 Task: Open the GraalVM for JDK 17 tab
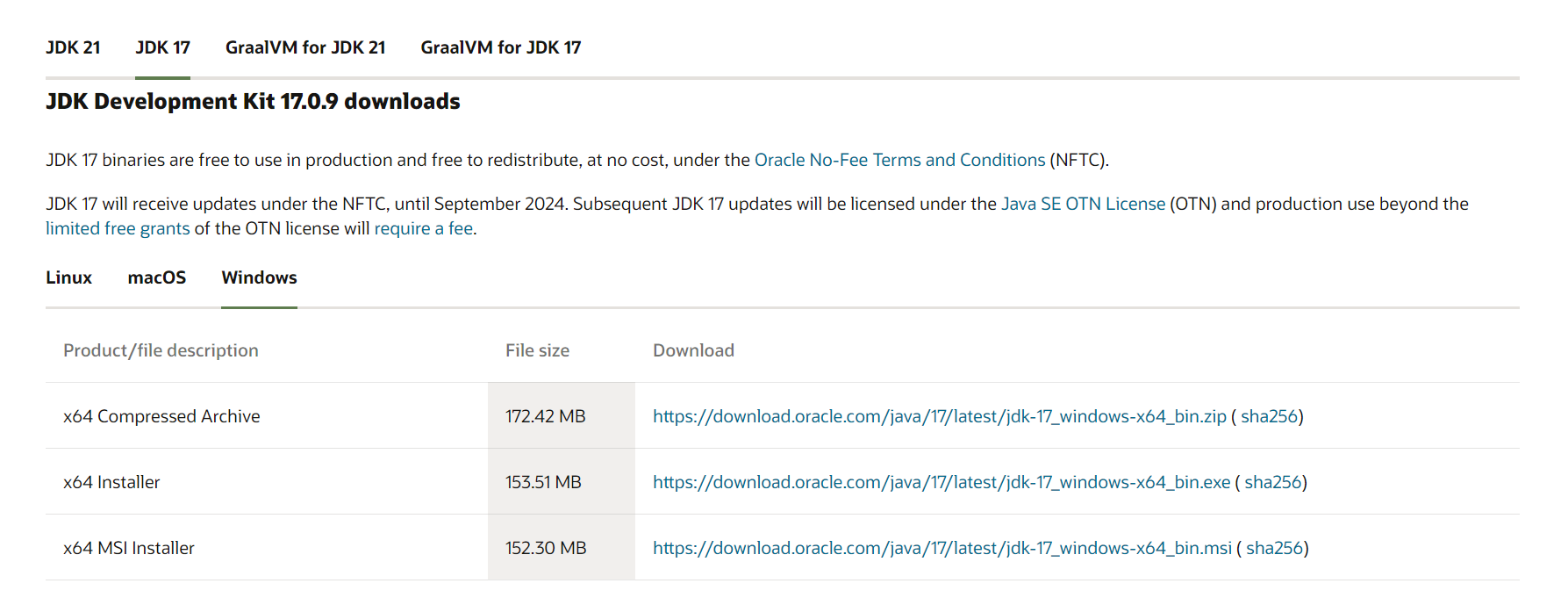500,47
